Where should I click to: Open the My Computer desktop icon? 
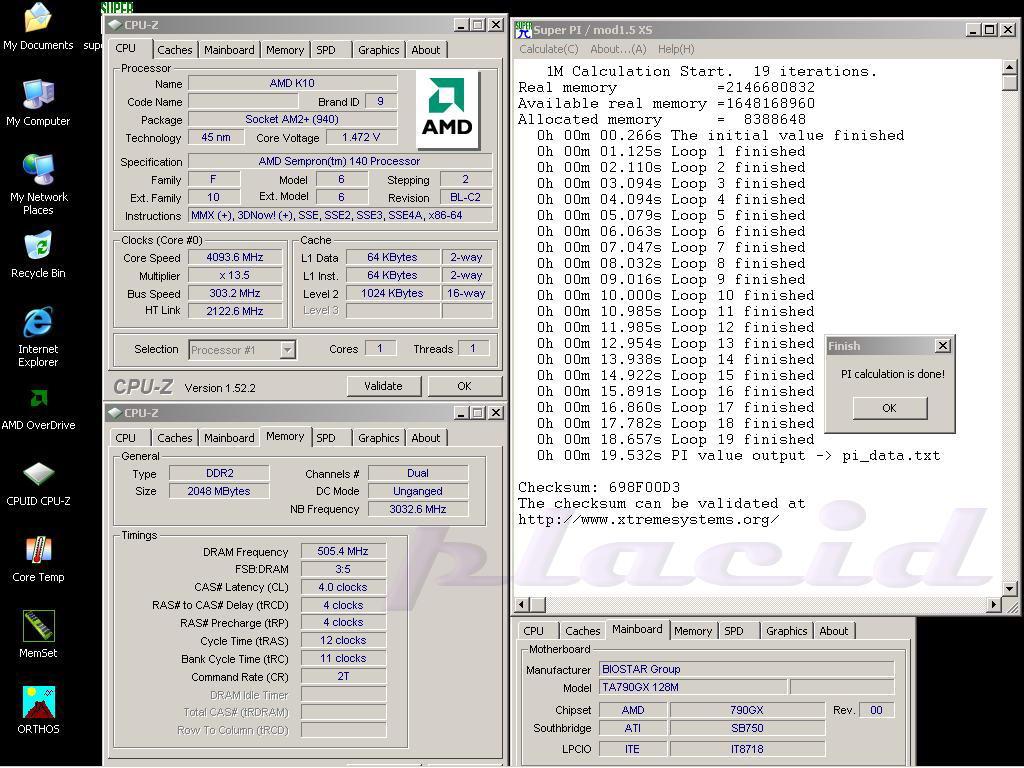point(38,102)
